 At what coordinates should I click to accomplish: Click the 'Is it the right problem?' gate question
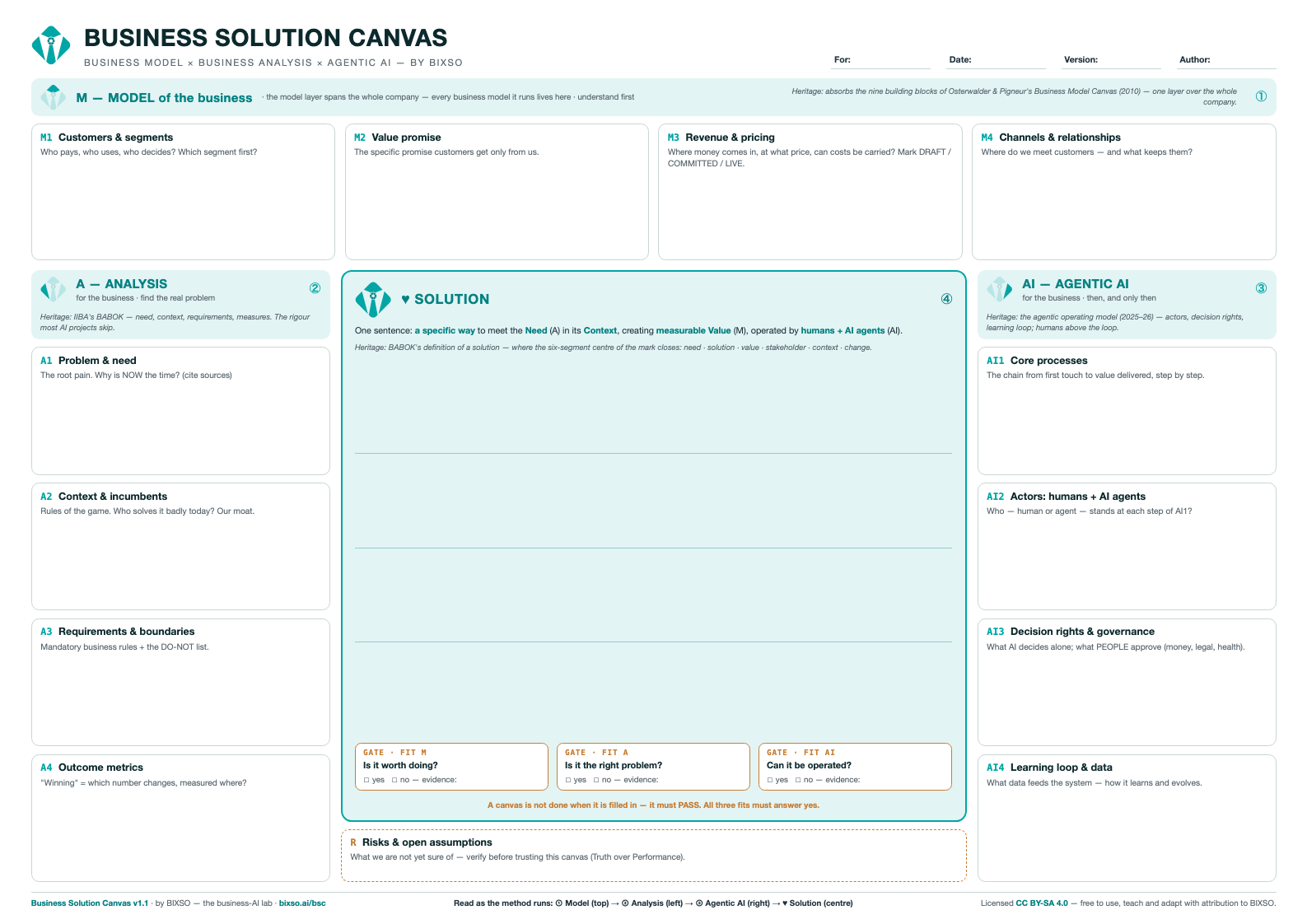click(614, 765)
